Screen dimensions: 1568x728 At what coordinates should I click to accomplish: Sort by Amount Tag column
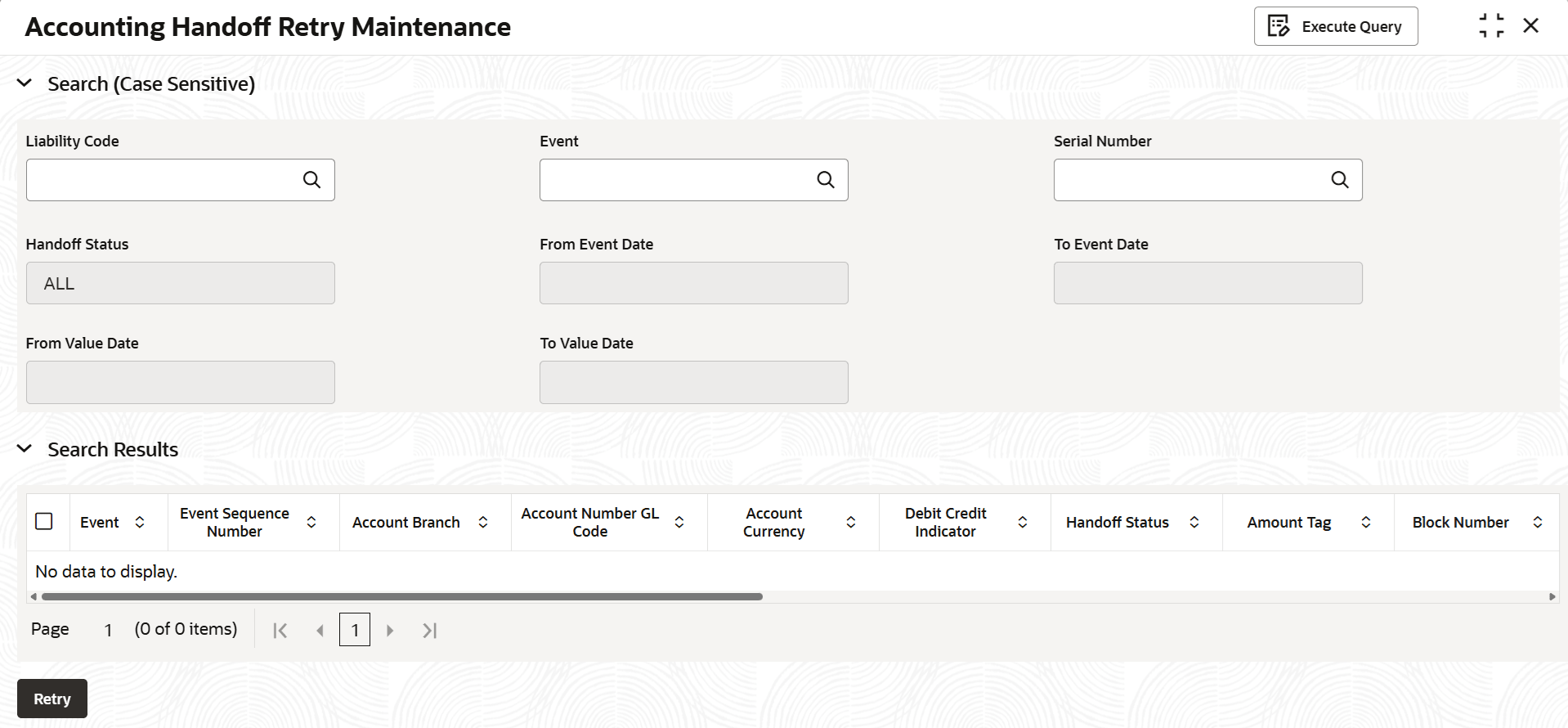pos(1366,522)
